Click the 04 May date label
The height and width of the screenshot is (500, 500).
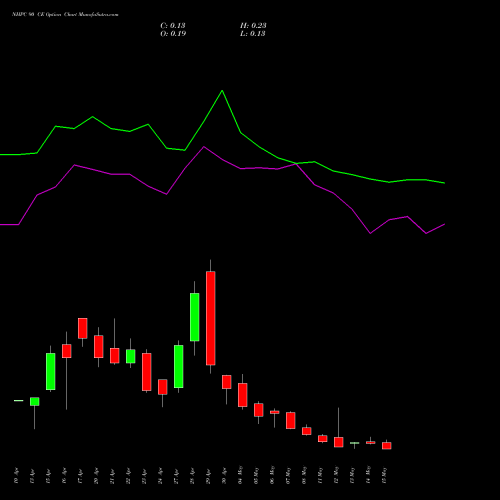point(241,475)
